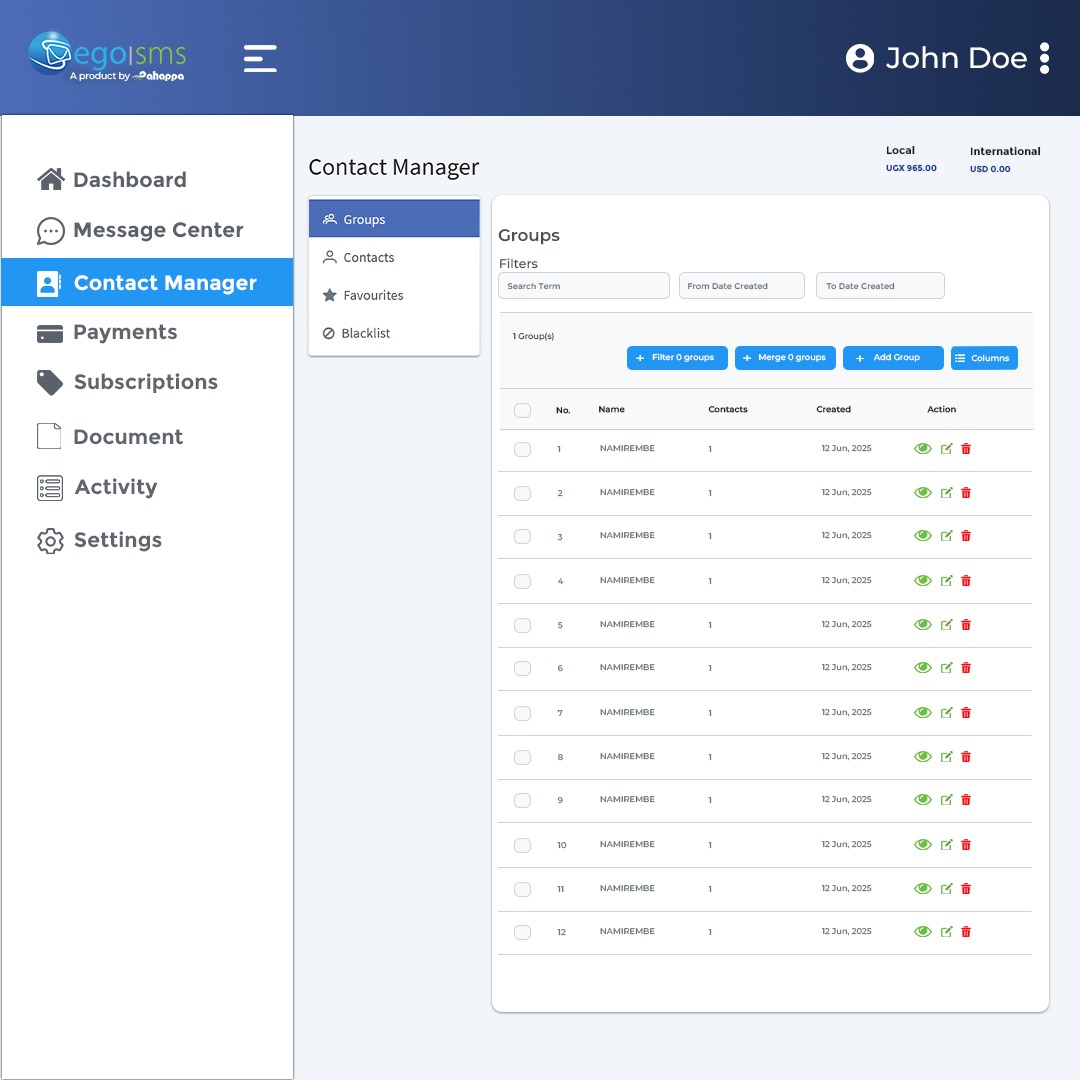Switch to the Contacts tab
The image size is (1080, 1080).
coord(394,258)
